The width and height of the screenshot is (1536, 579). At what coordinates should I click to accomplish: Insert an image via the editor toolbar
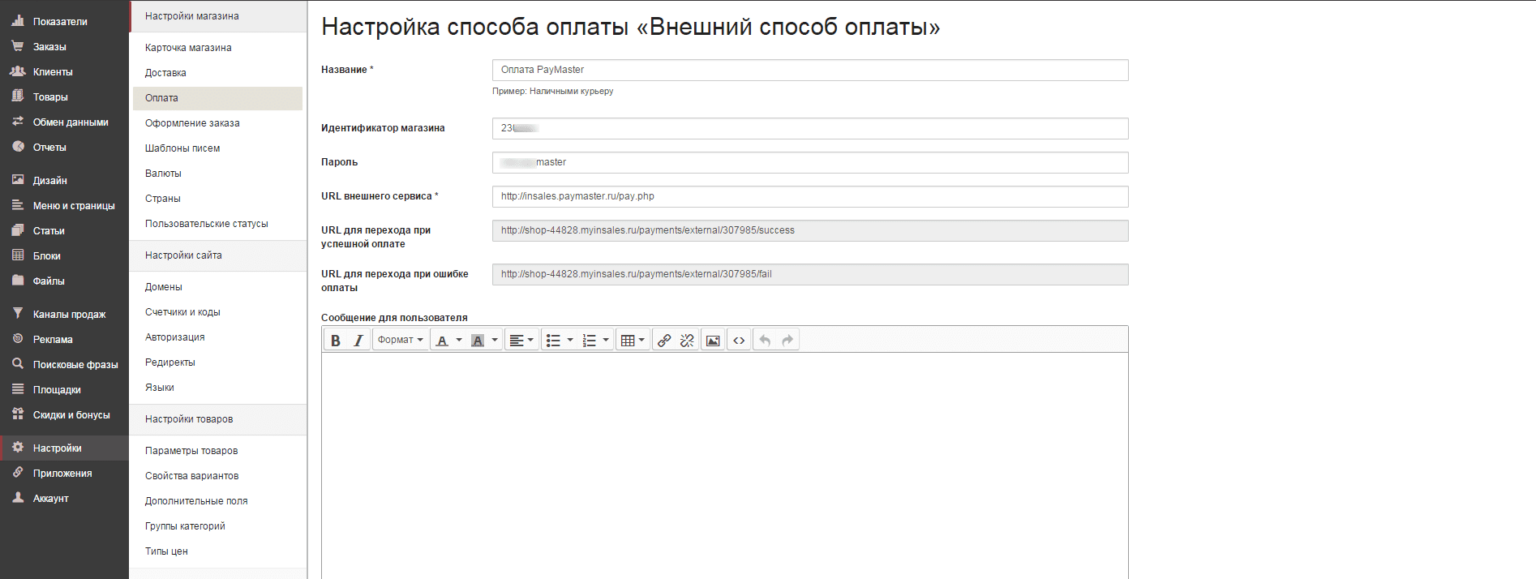[x=713, y=340]
